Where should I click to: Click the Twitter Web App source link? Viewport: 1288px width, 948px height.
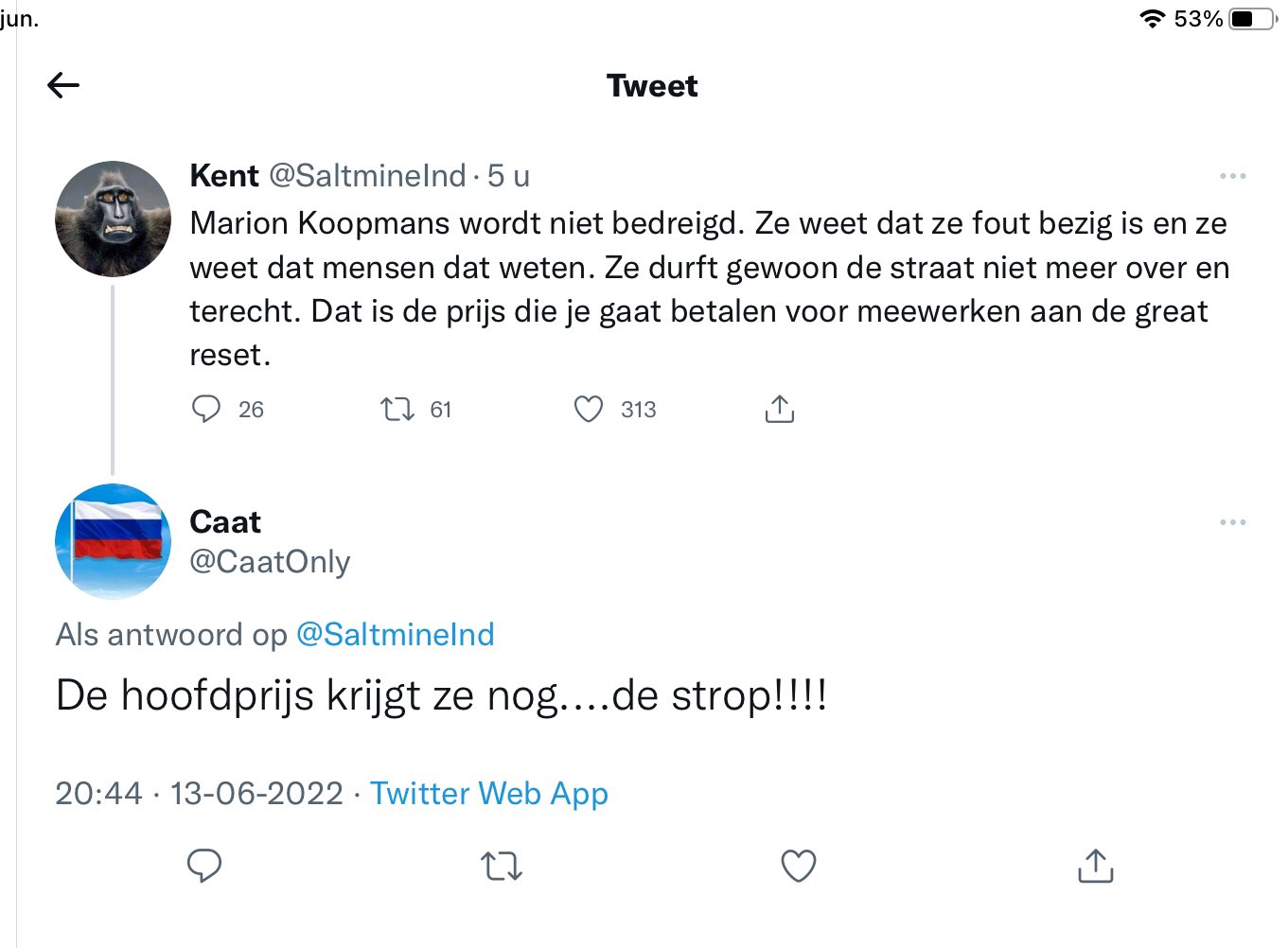click(489, 793)
